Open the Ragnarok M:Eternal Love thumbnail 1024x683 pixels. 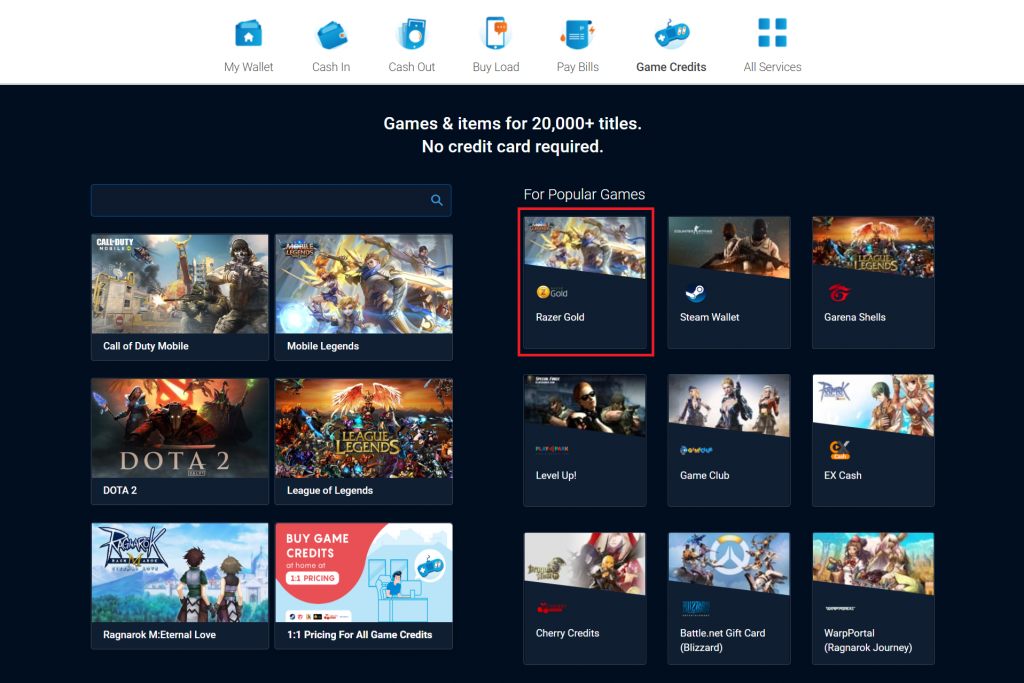point(180,573)
